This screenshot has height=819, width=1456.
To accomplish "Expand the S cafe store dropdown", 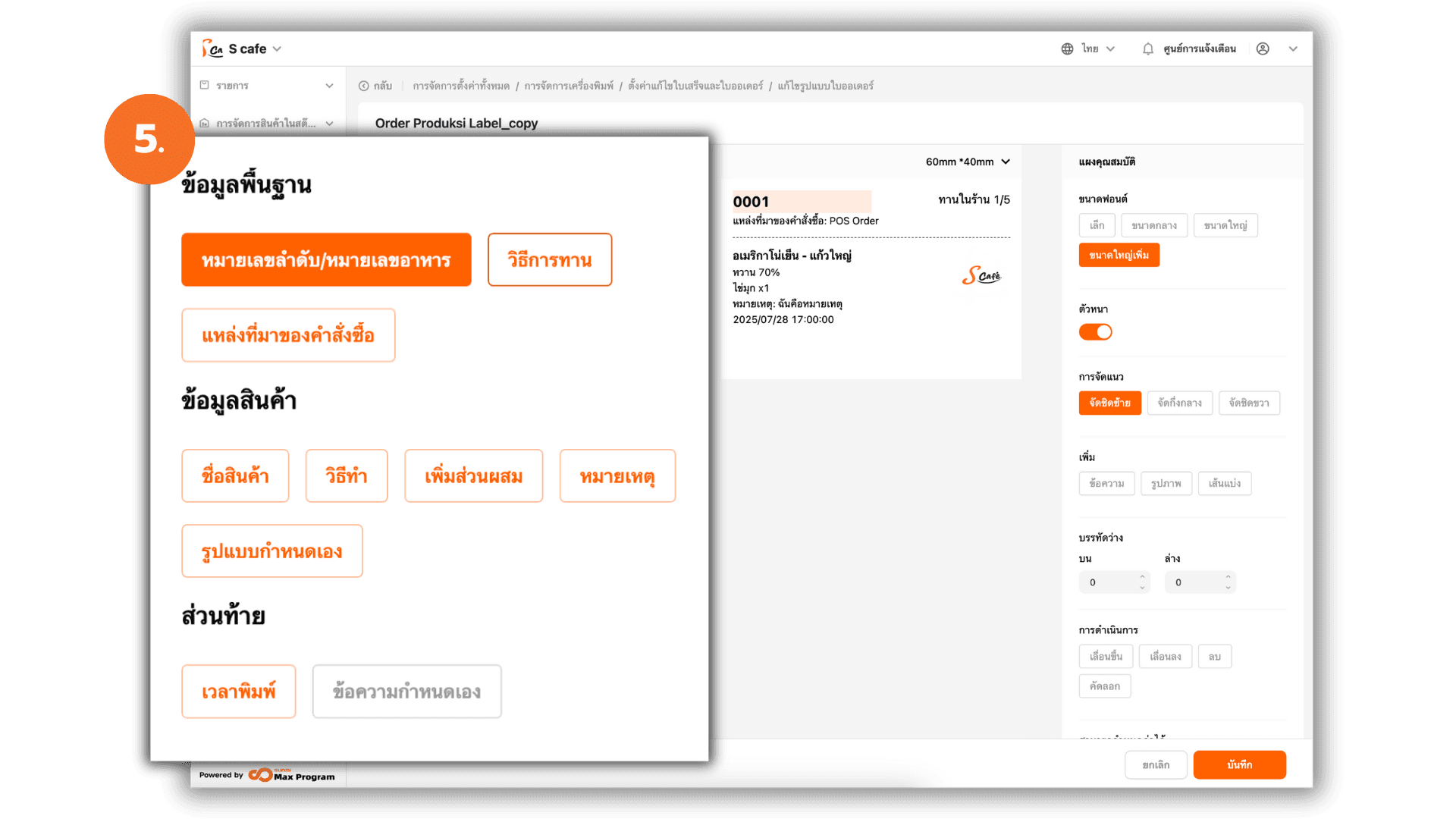I will pyautogui.click(x=278, y=49).
